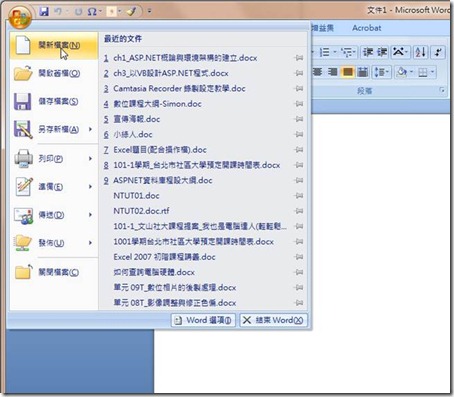The height and width of the screenshot is (397, 454).
Task: Click the numbered list icon in ribbon
Action: point(324,52)
